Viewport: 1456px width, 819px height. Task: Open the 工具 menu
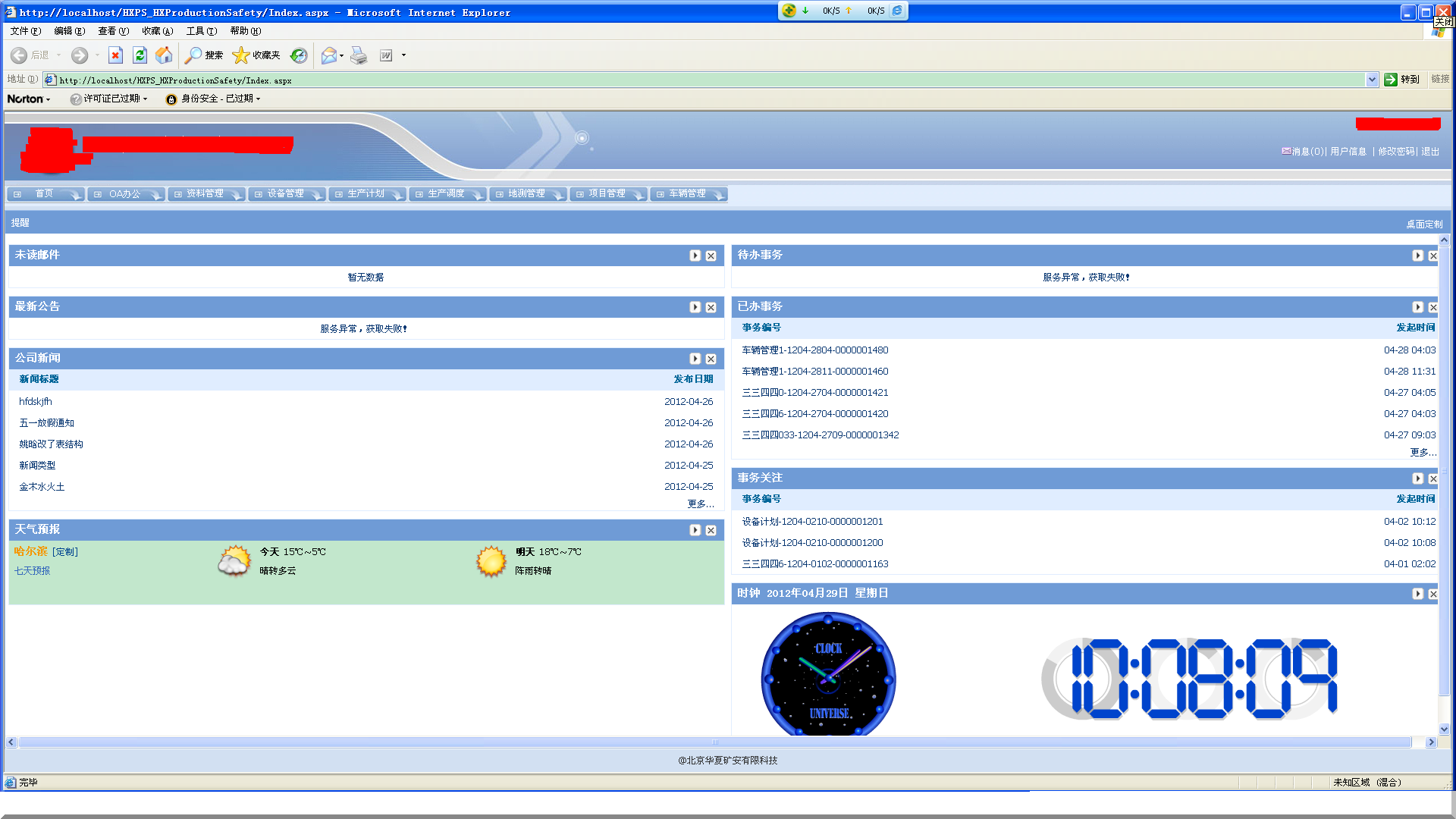point(202,31)
